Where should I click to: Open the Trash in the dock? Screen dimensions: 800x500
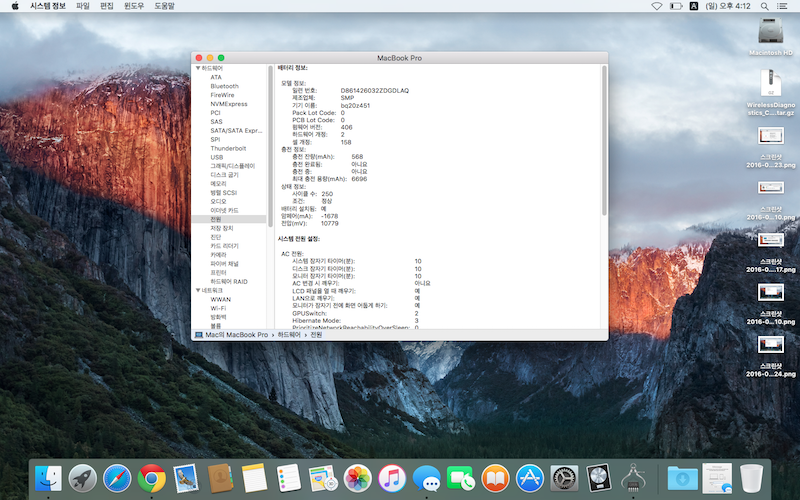click(x=751, y=478)
